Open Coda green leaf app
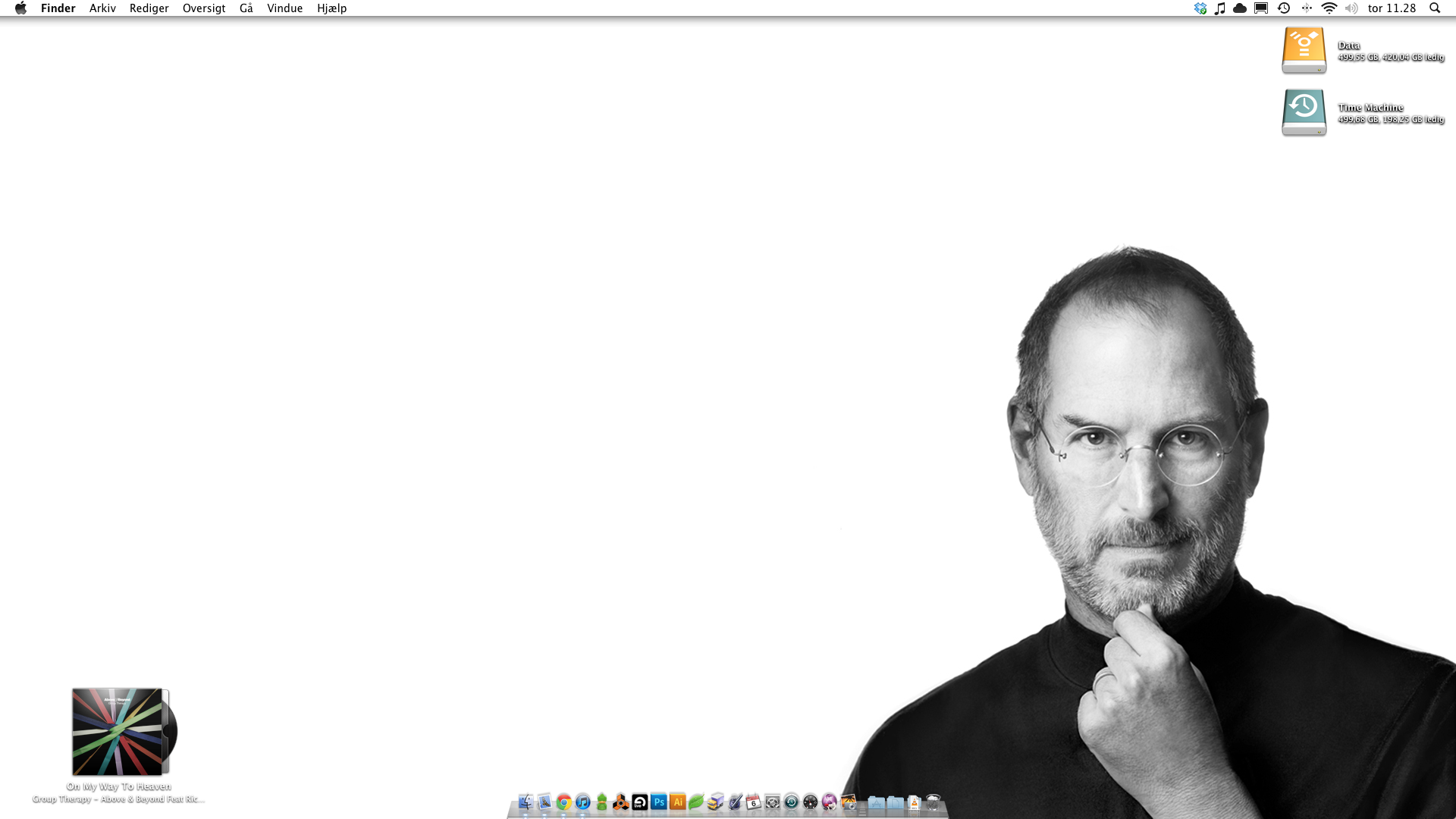This screenshot has width=1456, height=819. click(696, 802)
